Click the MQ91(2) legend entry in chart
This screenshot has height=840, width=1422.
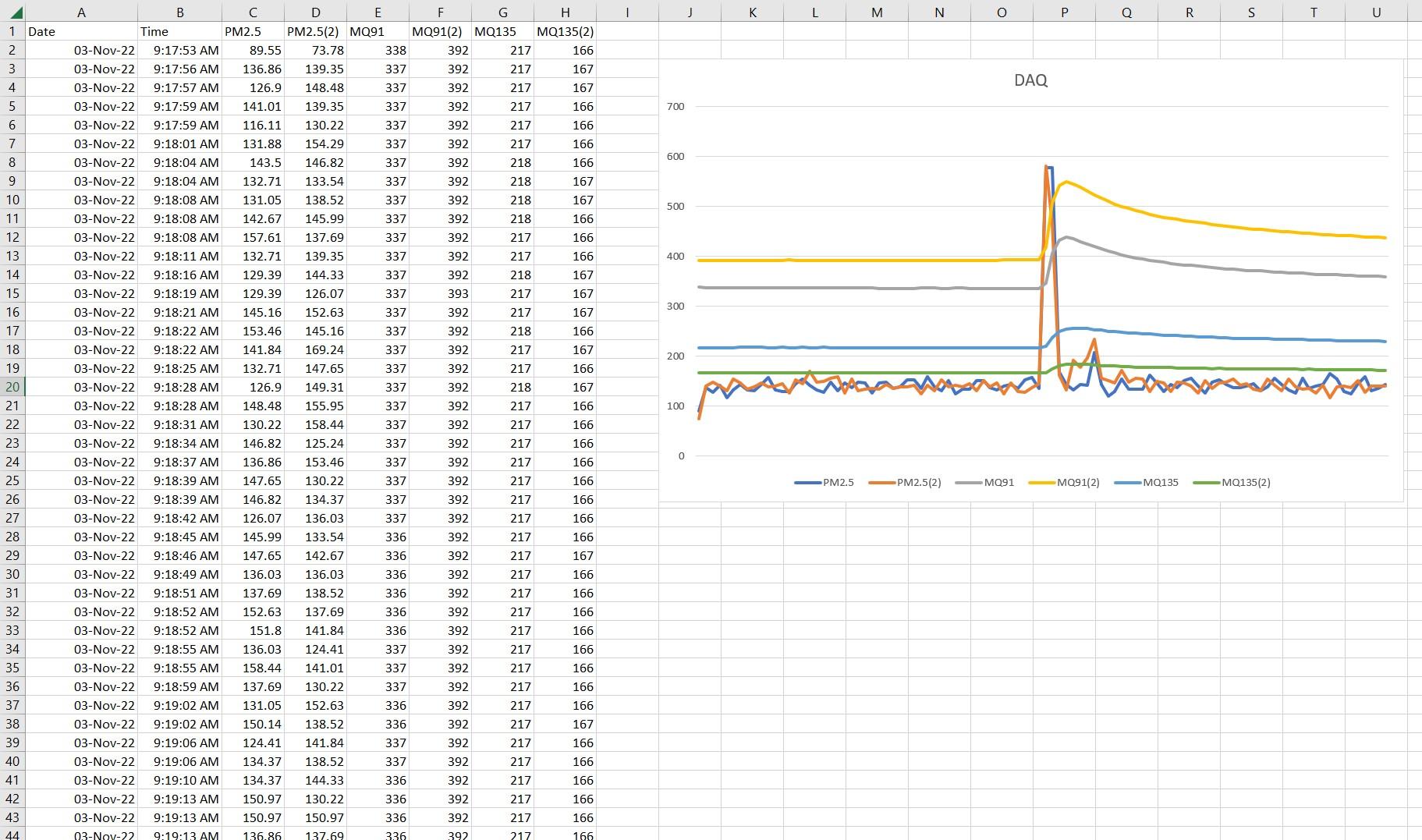point(1065,483)
